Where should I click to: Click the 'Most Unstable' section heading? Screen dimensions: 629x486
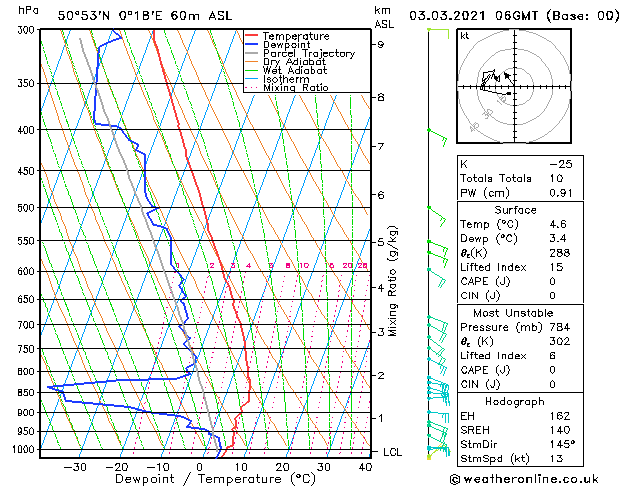click(513, 313)
